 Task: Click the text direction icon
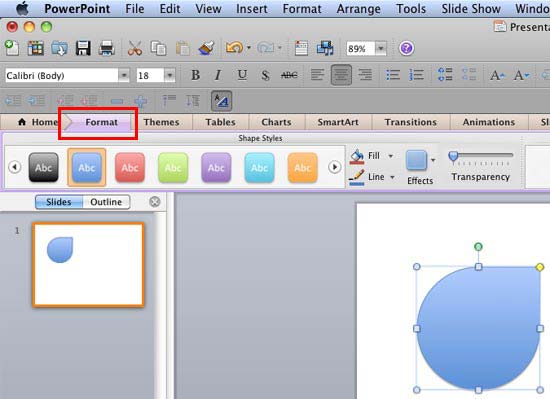point(221,101)
